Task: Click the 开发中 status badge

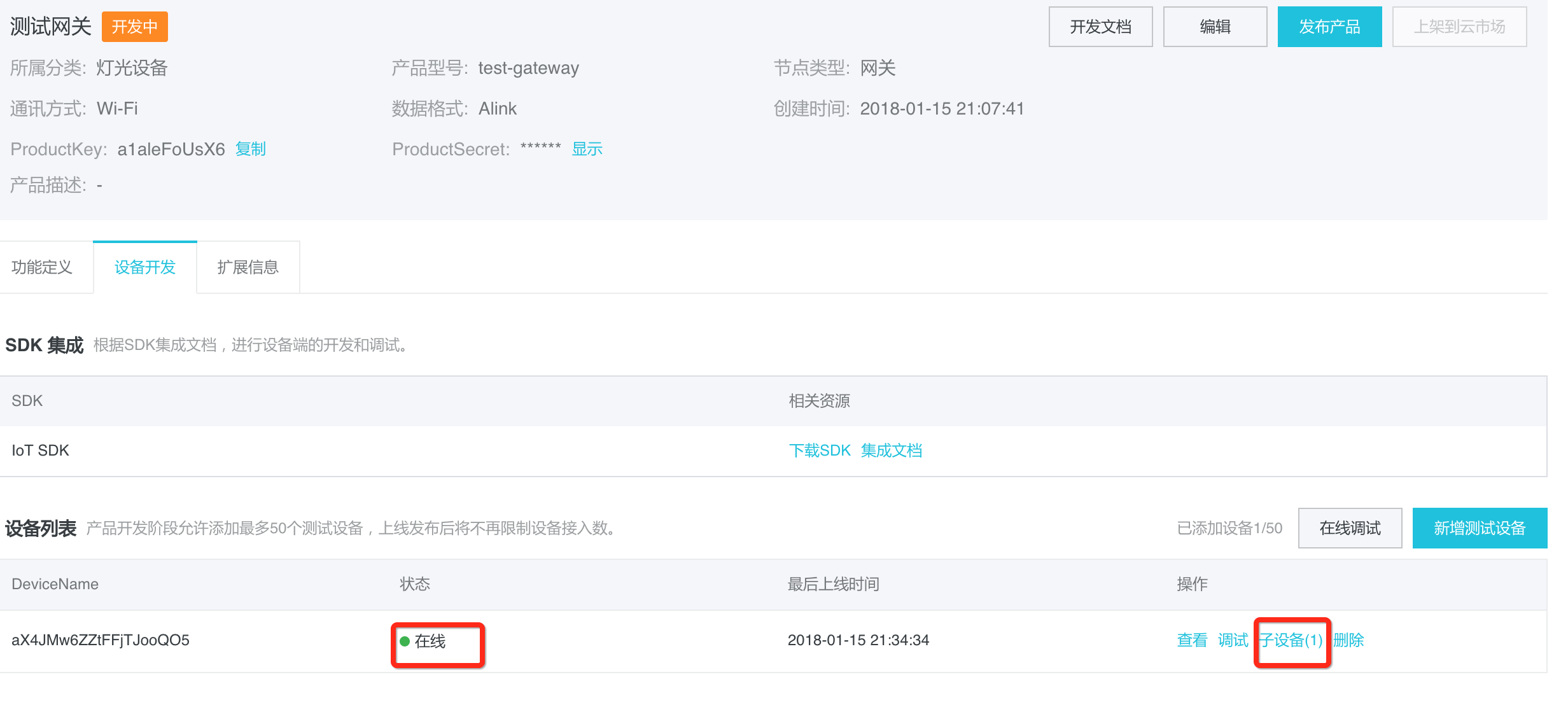Action: point(135,27)
